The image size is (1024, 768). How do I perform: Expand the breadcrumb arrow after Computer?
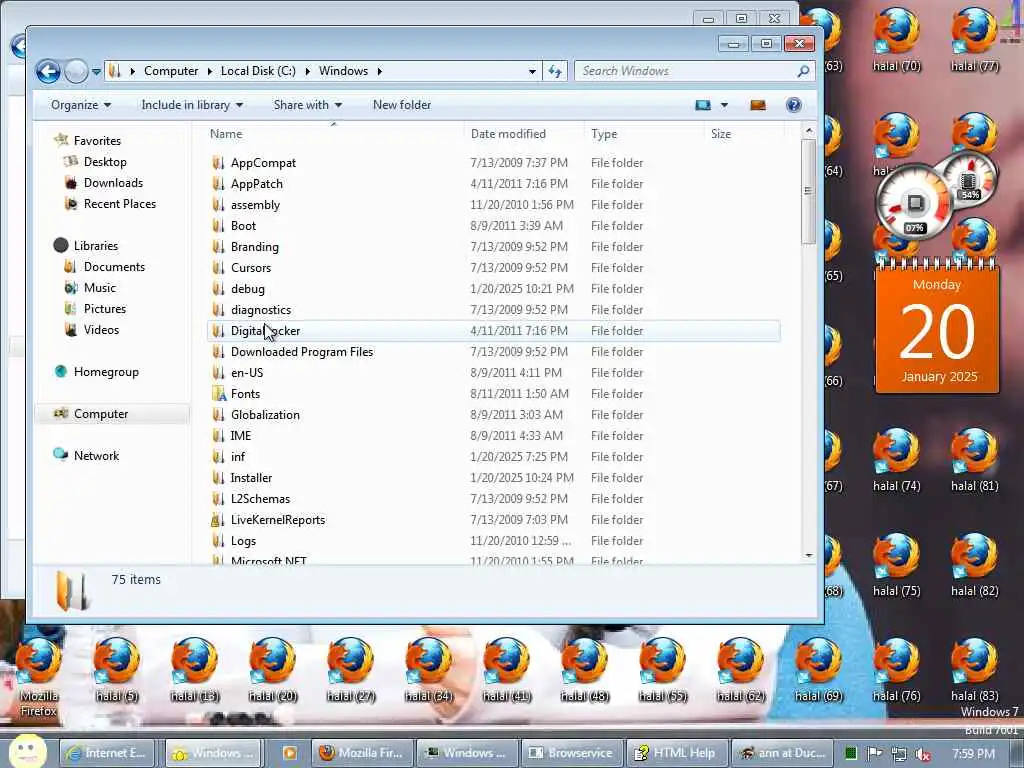coord(210,71)
